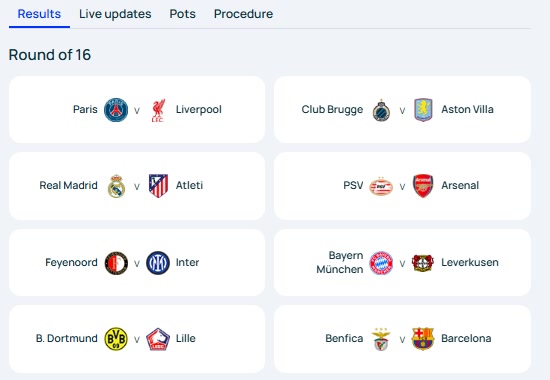Image resolution: width=550 pixels, height=380 pixels.
Task: Click the Barcelona club crest
Action: click(423, 339)
